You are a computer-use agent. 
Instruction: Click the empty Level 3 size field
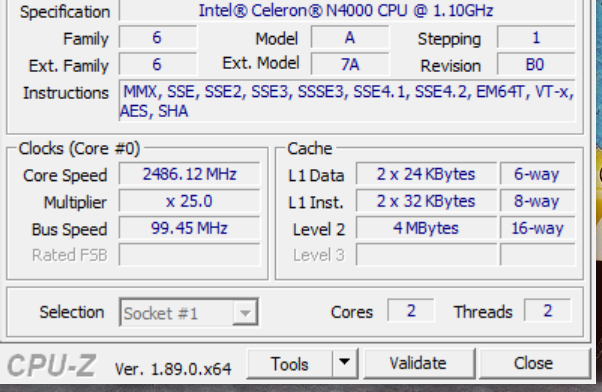(x=426, y=255)
